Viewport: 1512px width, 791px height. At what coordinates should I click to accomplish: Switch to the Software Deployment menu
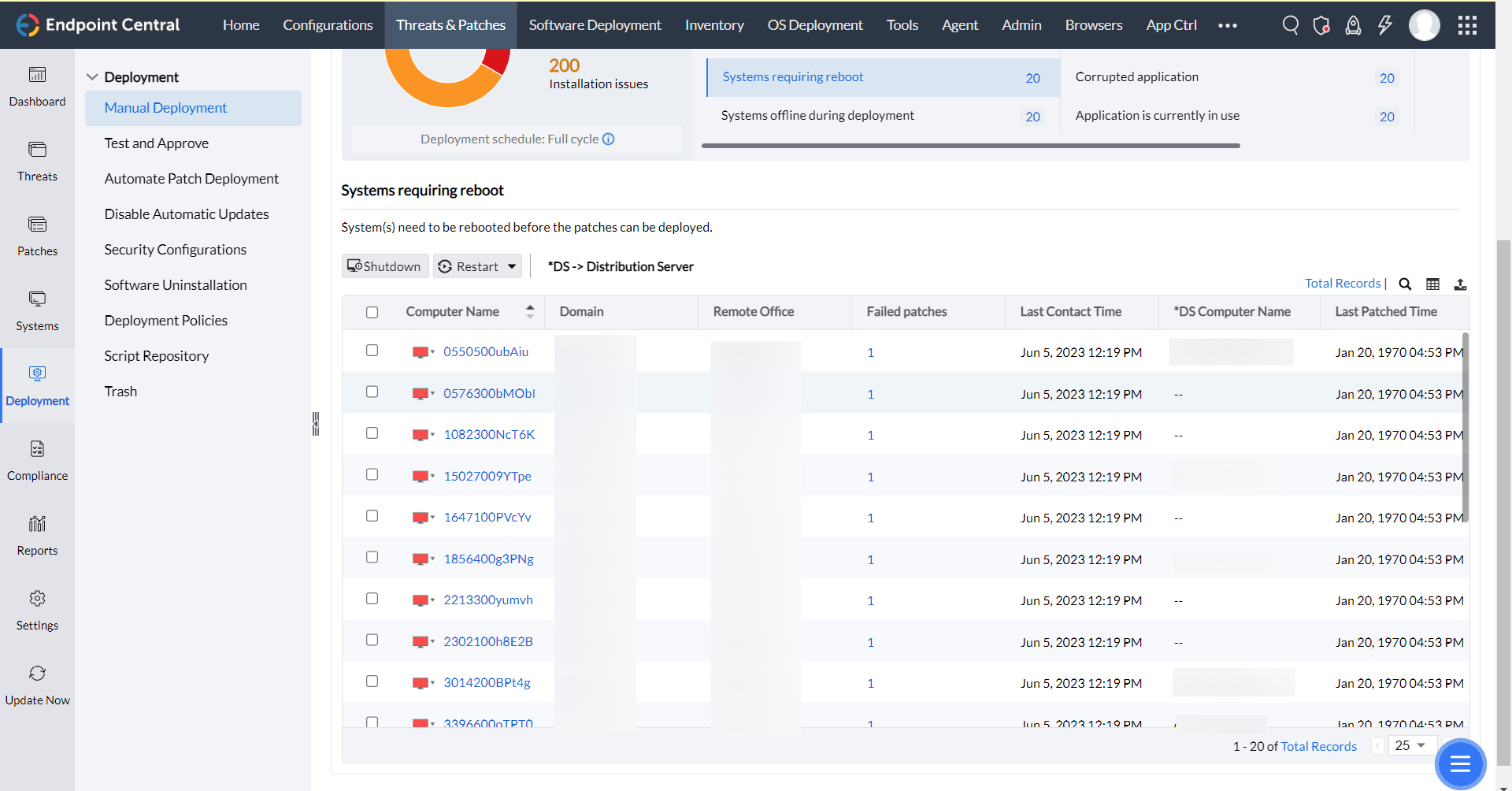(595, 24)
